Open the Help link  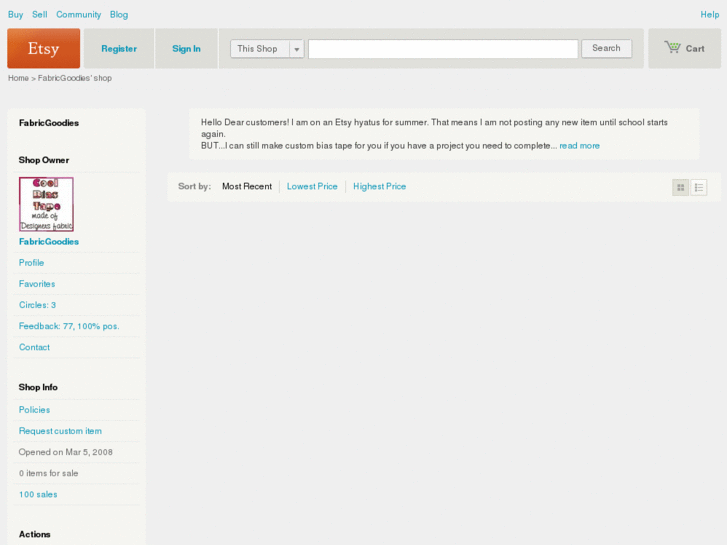[709, 14]
